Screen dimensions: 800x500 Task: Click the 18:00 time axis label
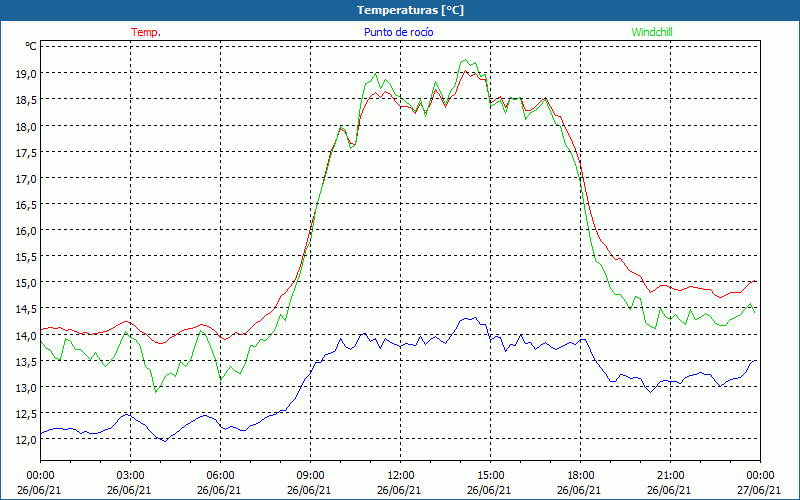tap(581, 475)
